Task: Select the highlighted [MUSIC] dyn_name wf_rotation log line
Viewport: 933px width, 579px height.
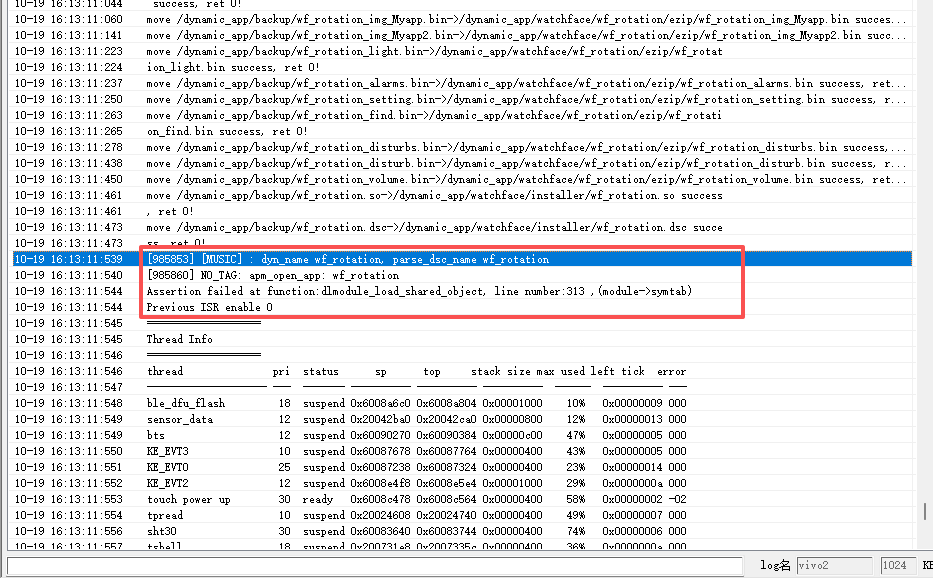Action: coord(347,259)
